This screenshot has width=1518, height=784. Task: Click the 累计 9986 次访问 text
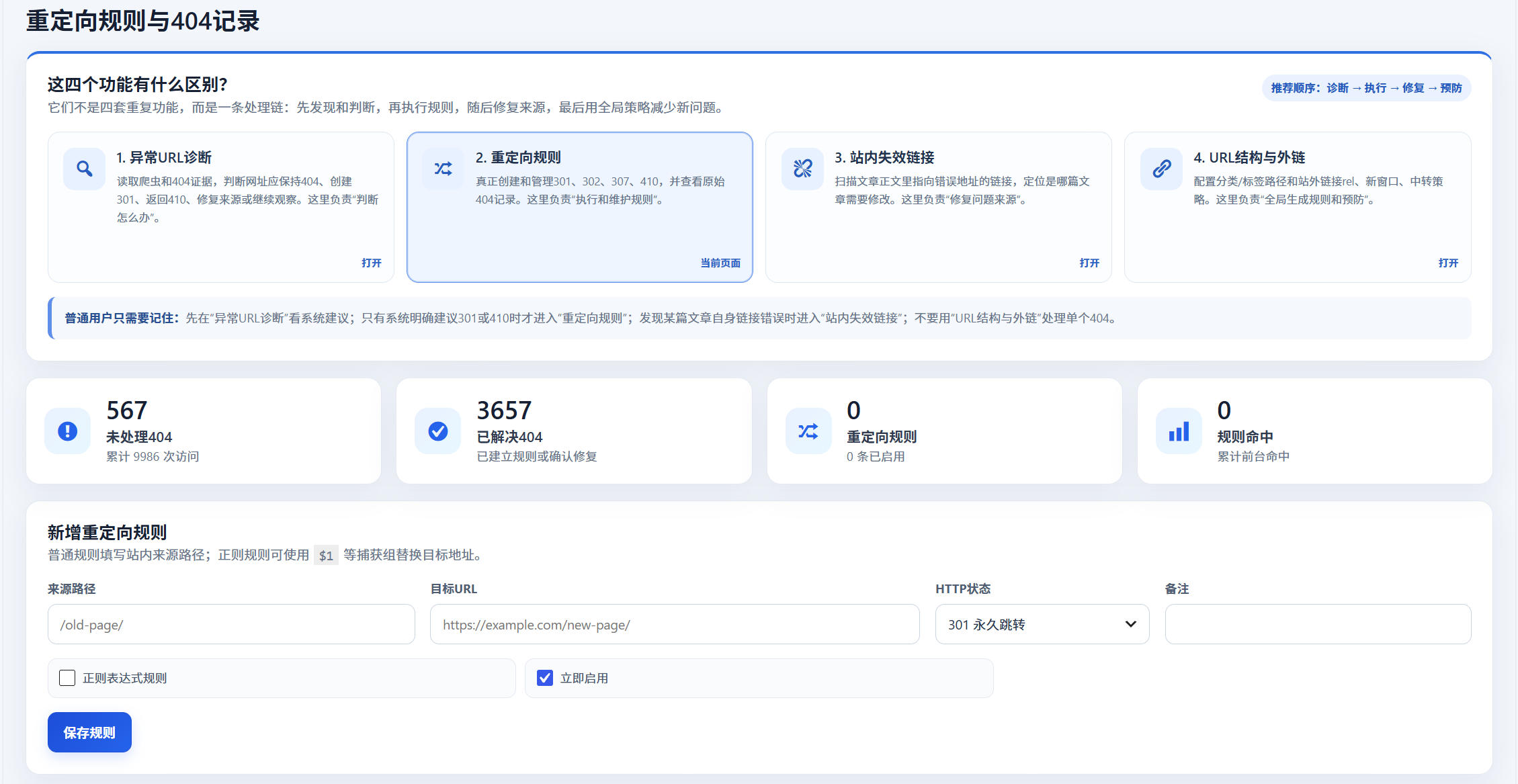tap(153, 456)
